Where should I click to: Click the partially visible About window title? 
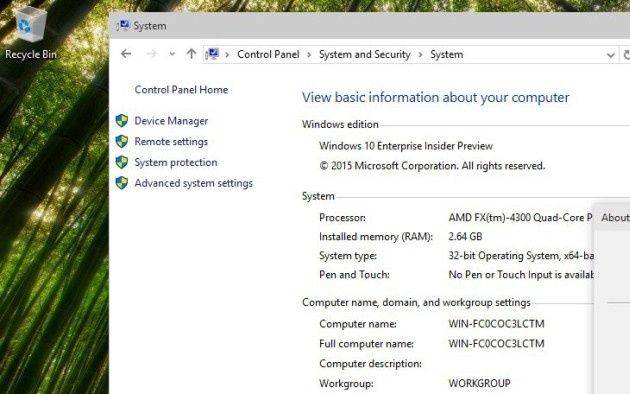coord(616,218)
